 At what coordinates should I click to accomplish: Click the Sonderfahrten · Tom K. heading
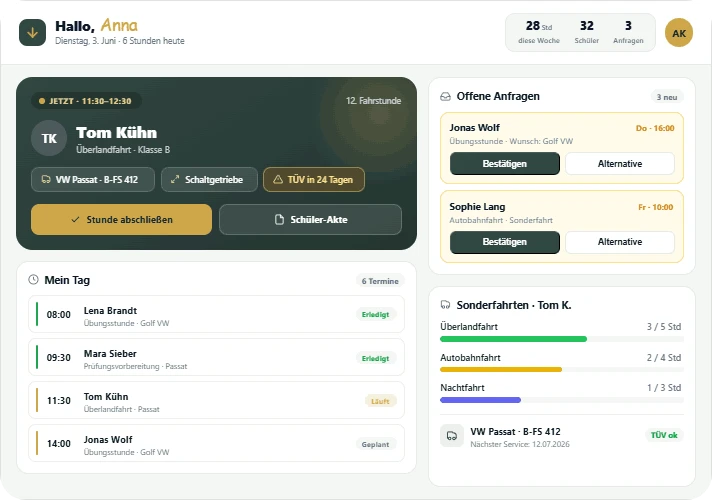click(x=514, y=305)
